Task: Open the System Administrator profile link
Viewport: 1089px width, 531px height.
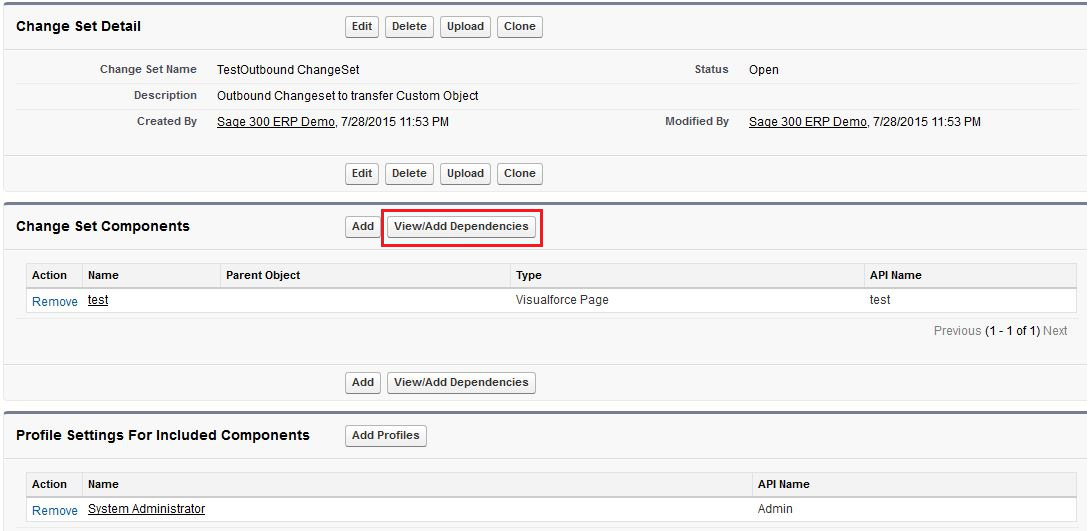Action: click(147, 509)
